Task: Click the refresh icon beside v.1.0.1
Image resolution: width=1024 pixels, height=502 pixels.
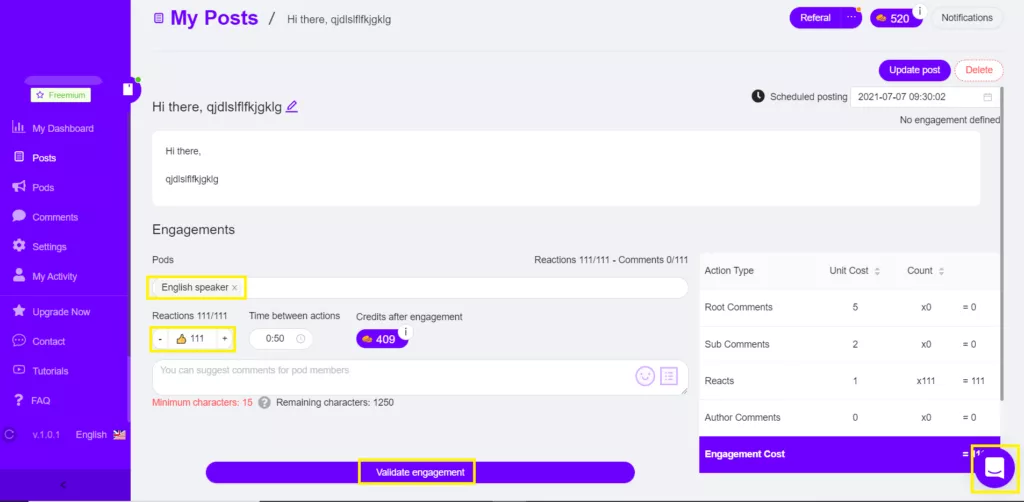Action: click(x=9, y=434)
